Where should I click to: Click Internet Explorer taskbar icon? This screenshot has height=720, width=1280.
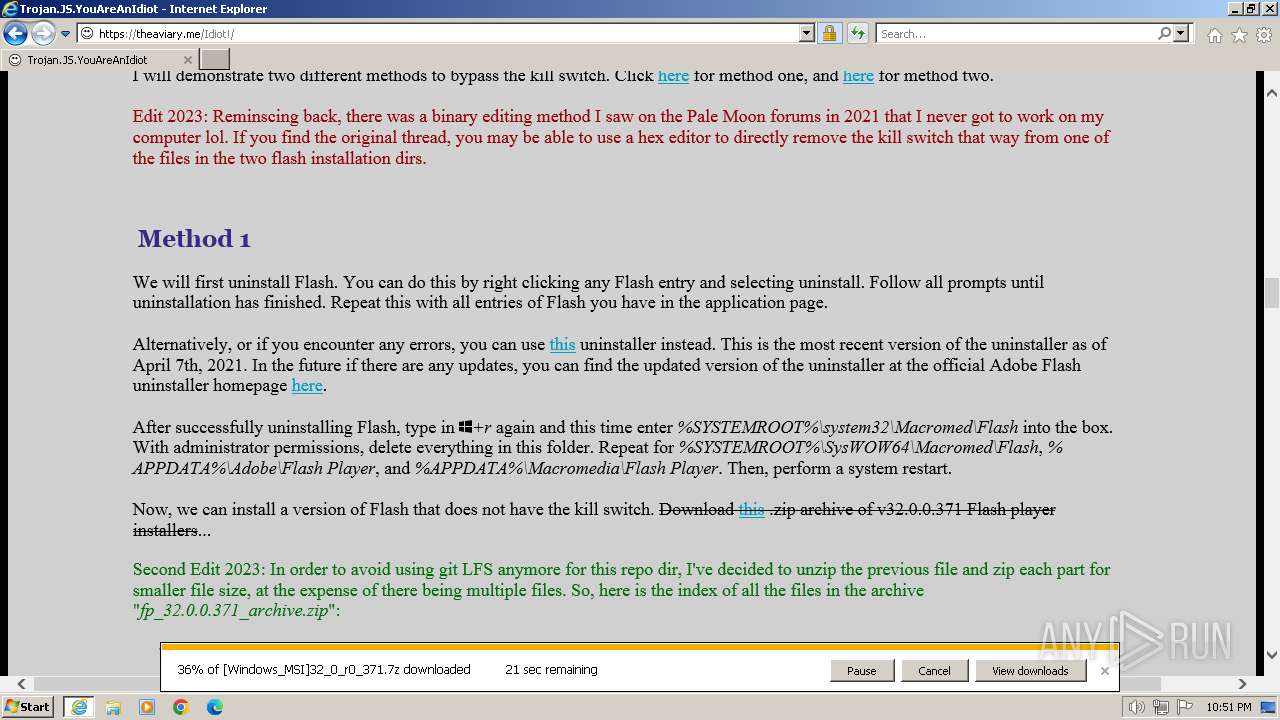(78, 707)
